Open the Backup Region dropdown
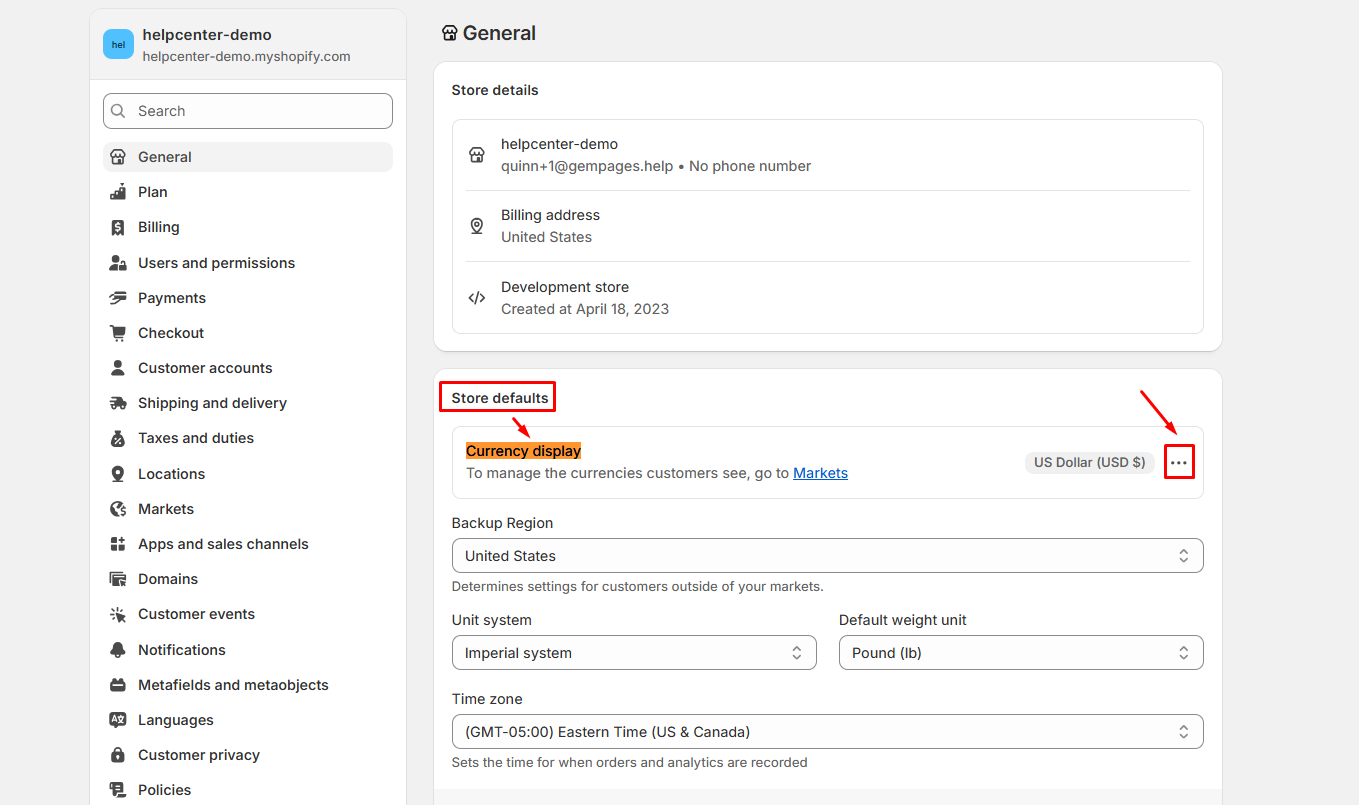 coord(827,556)
